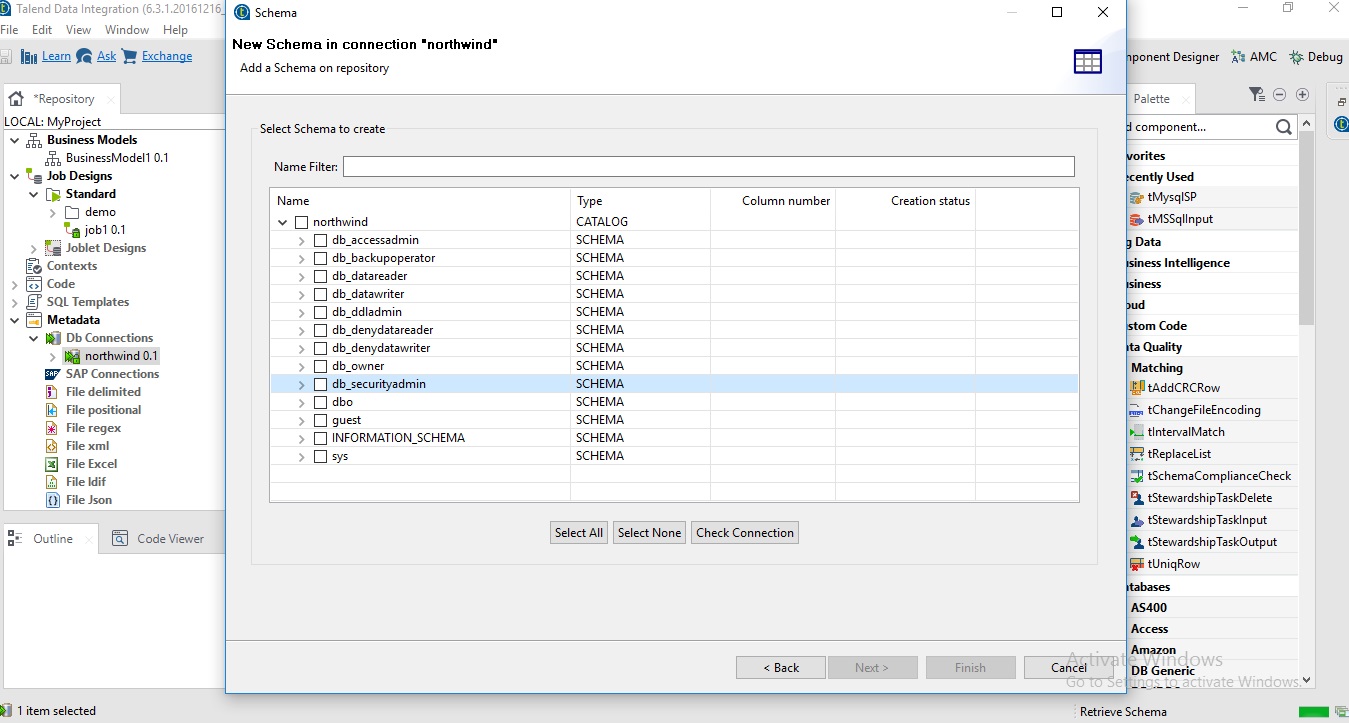Focus the Name Filter text field
The image size is (1349, 723).
(709, 167)
